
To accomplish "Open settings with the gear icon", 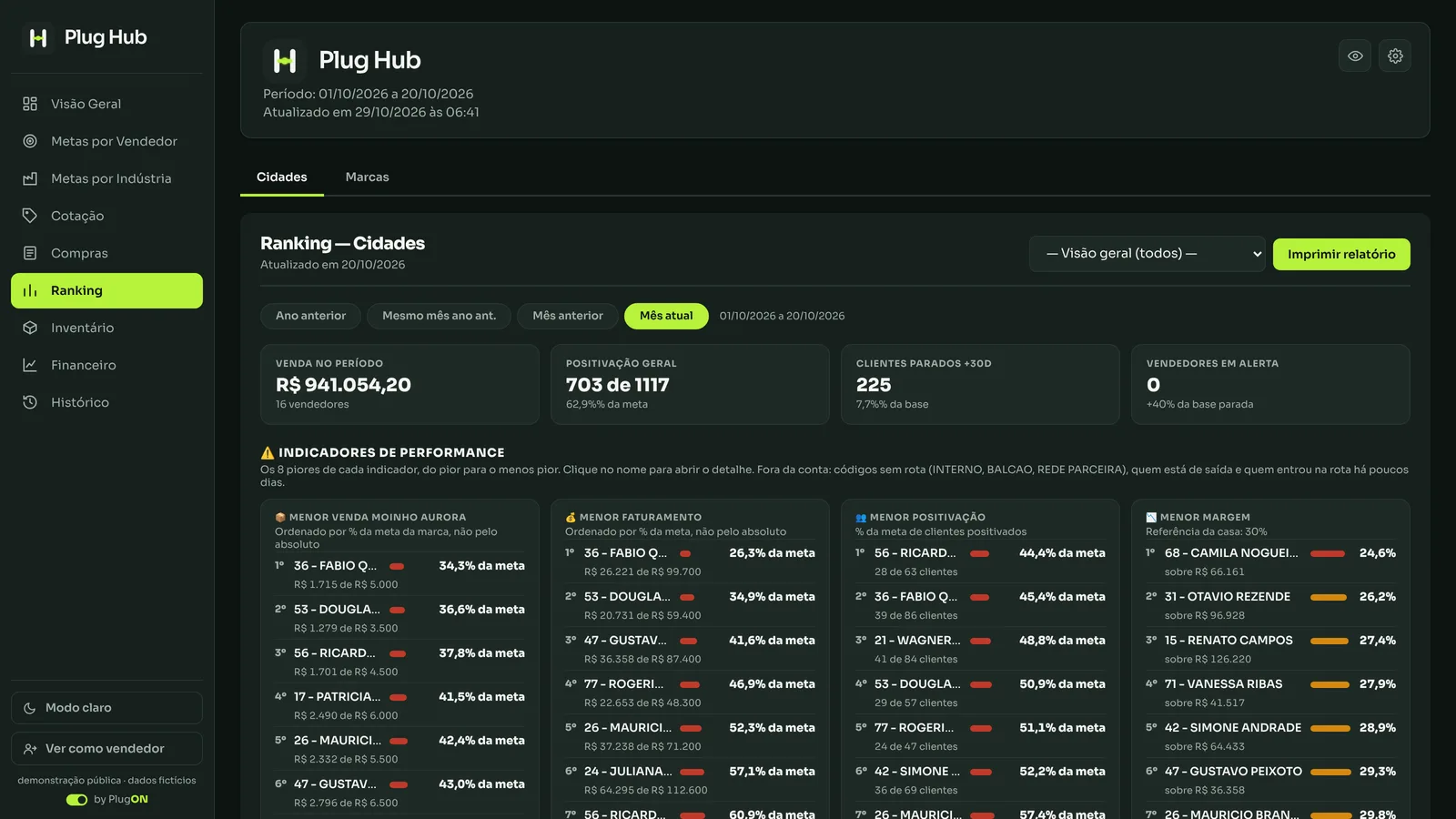I will [x=1395, y=56].
